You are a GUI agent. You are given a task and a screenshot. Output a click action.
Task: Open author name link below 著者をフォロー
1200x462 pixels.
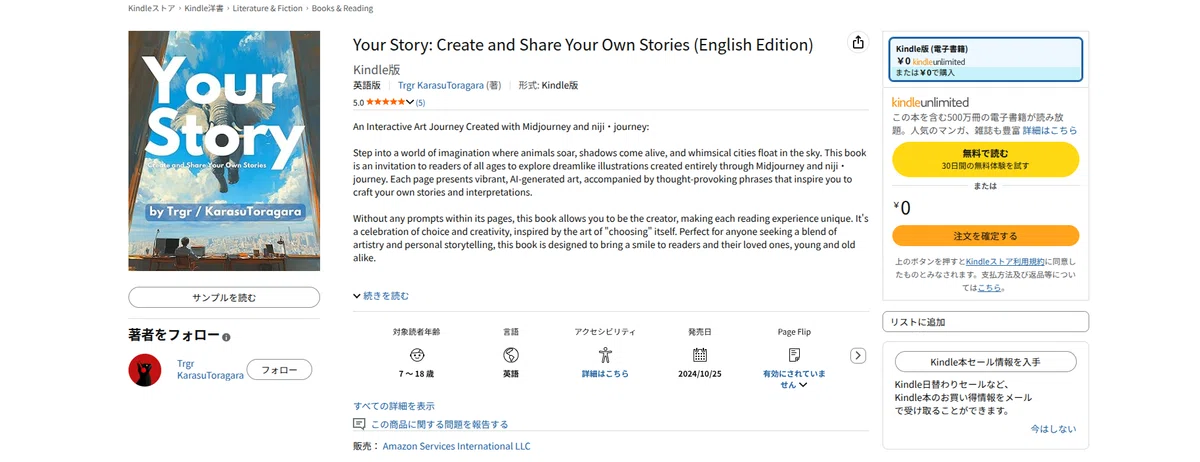pos(210,369)
